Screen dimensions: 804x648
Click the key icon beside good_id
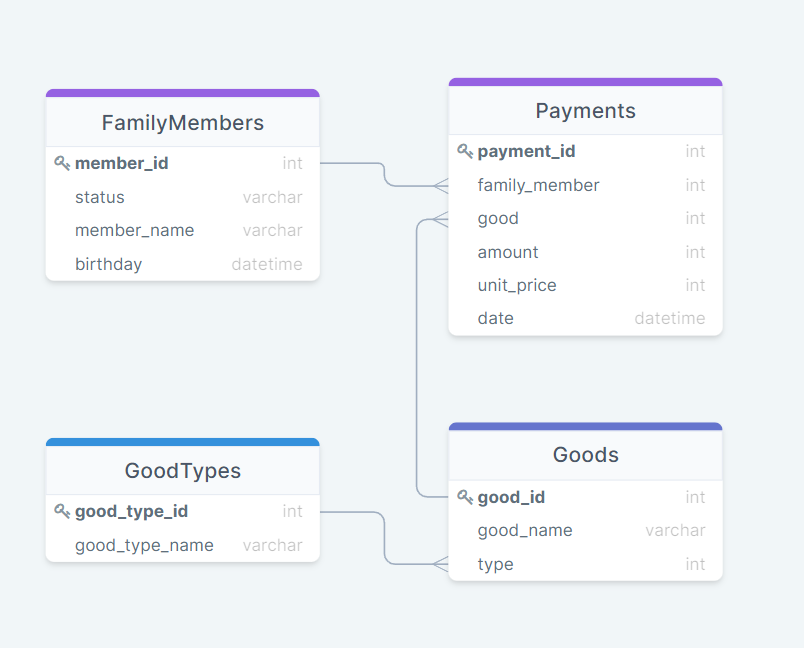pos(465,497)
